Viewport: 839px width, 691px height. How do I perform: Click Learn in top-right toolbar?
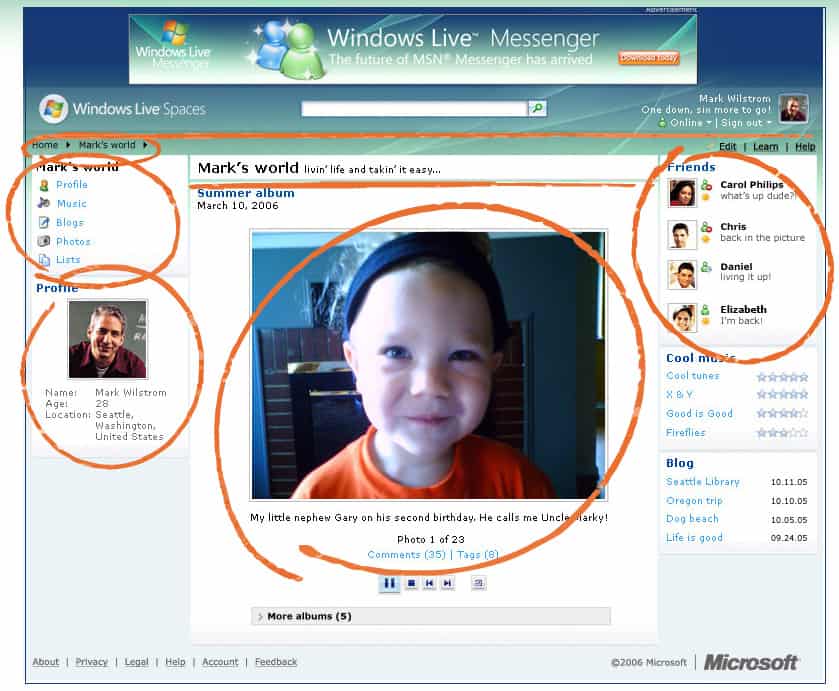click(765, 147)
